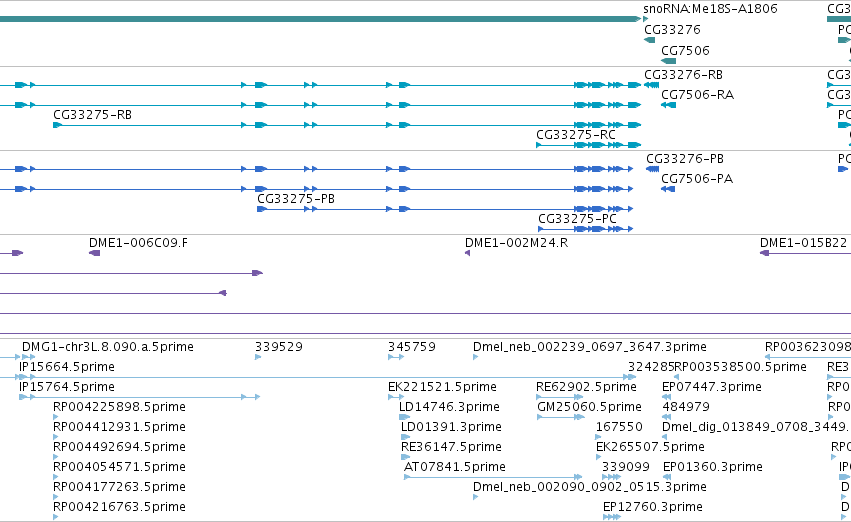Click the 167550 EST label
The image size is (851, 522).
pyautogui.click(x=619, y=428)
